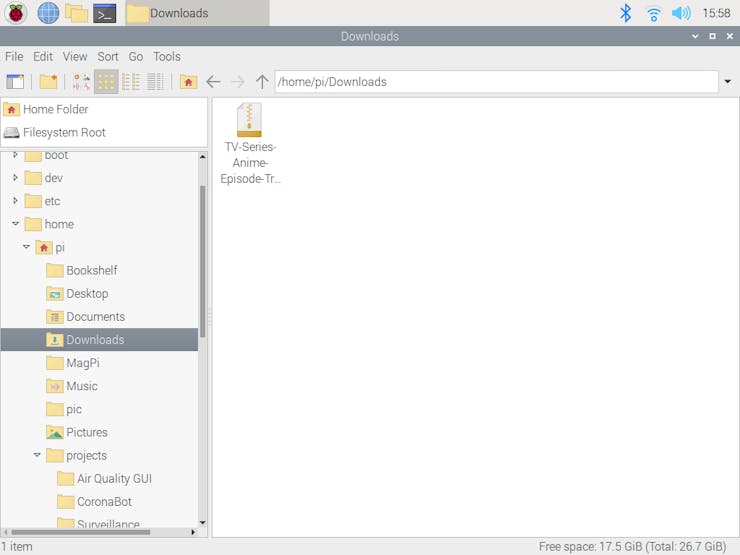Click the Downloads taskbar window button
Viewport: 740px width, 555px height.
click(197, 13)
